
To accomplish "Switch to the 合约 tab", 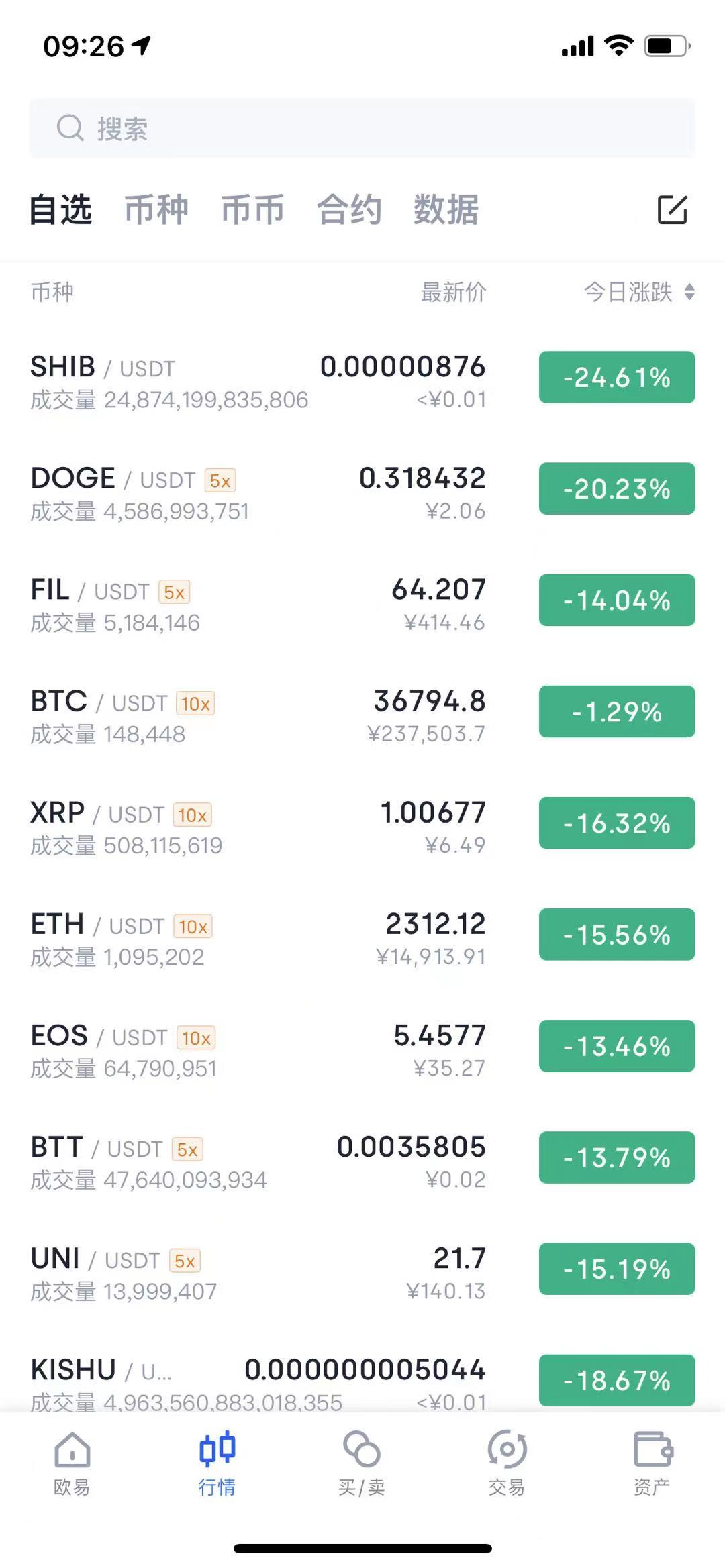I will click(349, 210).
